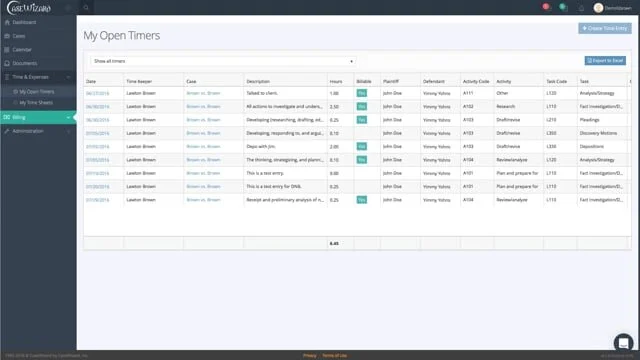
Task: Click the Documents sidebar icon
Action: click(7, 63)
